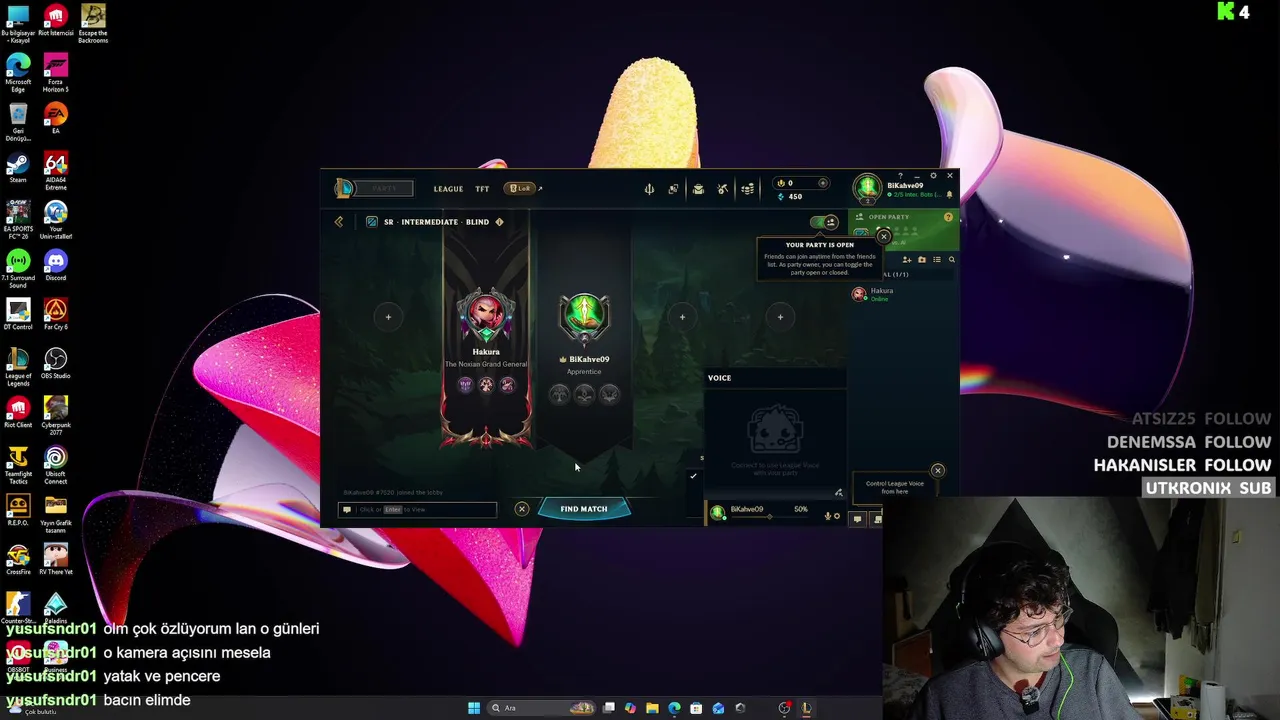This screenshot has height=720, width=1280.
Task: Open the BiKahve09 profile avatar in header
Action: 868,188
